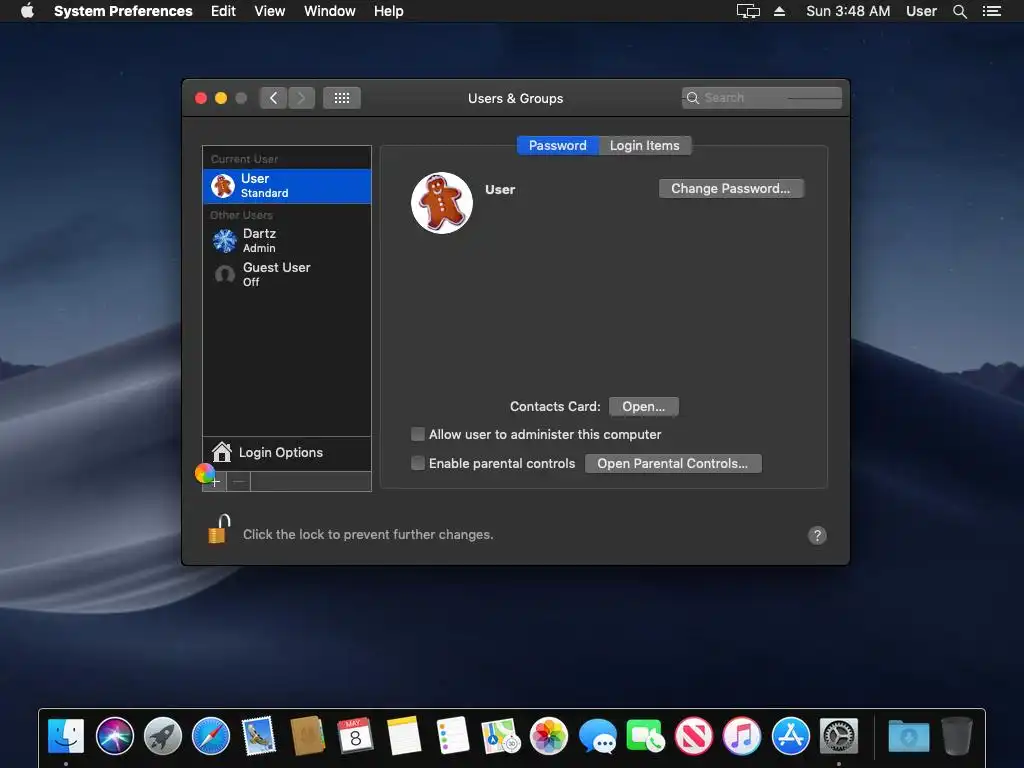Switch to the Password tab
Image resolution: width=1024 pixels, height=768 pixels.
(x=558, y=146)
